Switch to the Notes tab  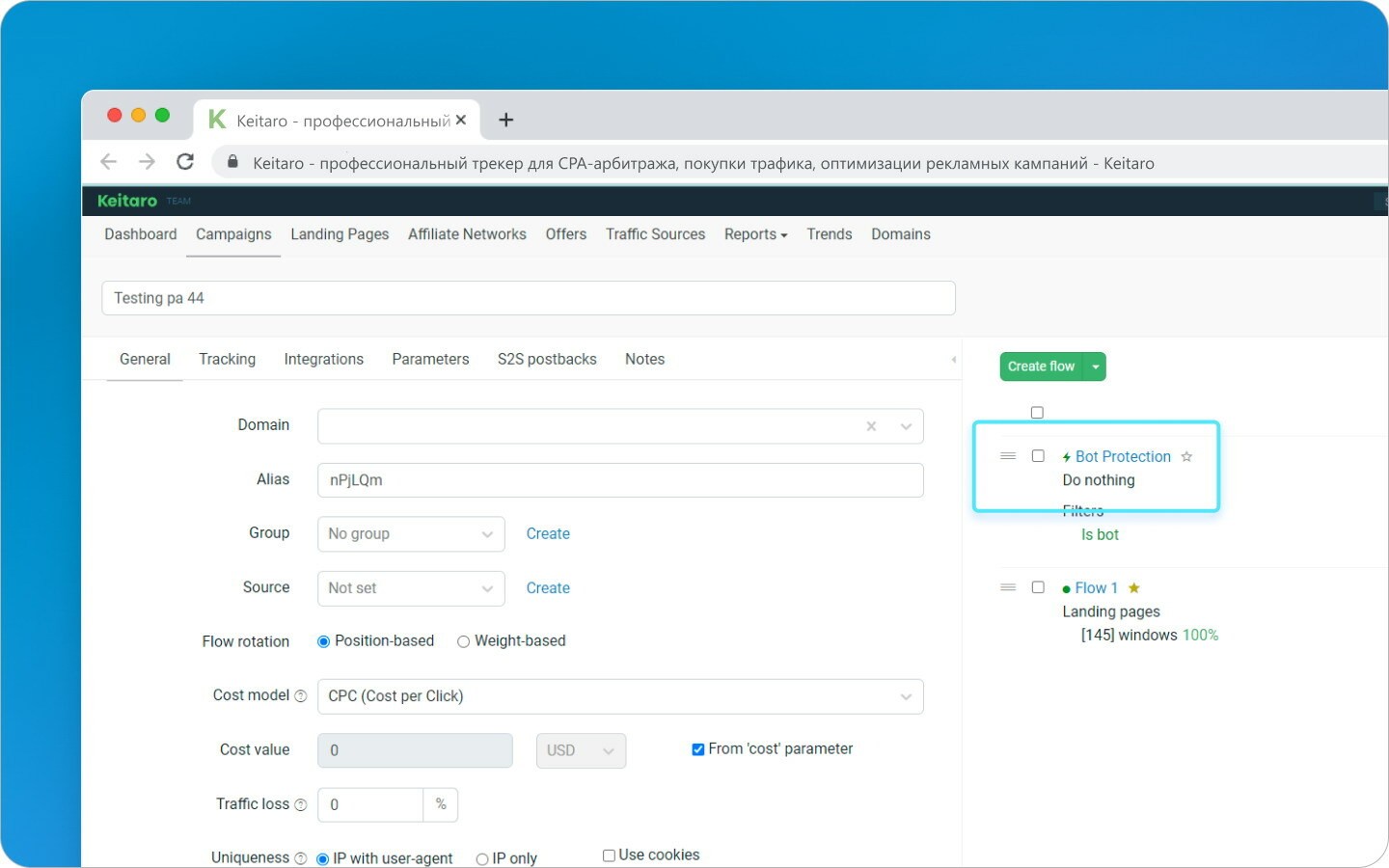click(644, 359)
